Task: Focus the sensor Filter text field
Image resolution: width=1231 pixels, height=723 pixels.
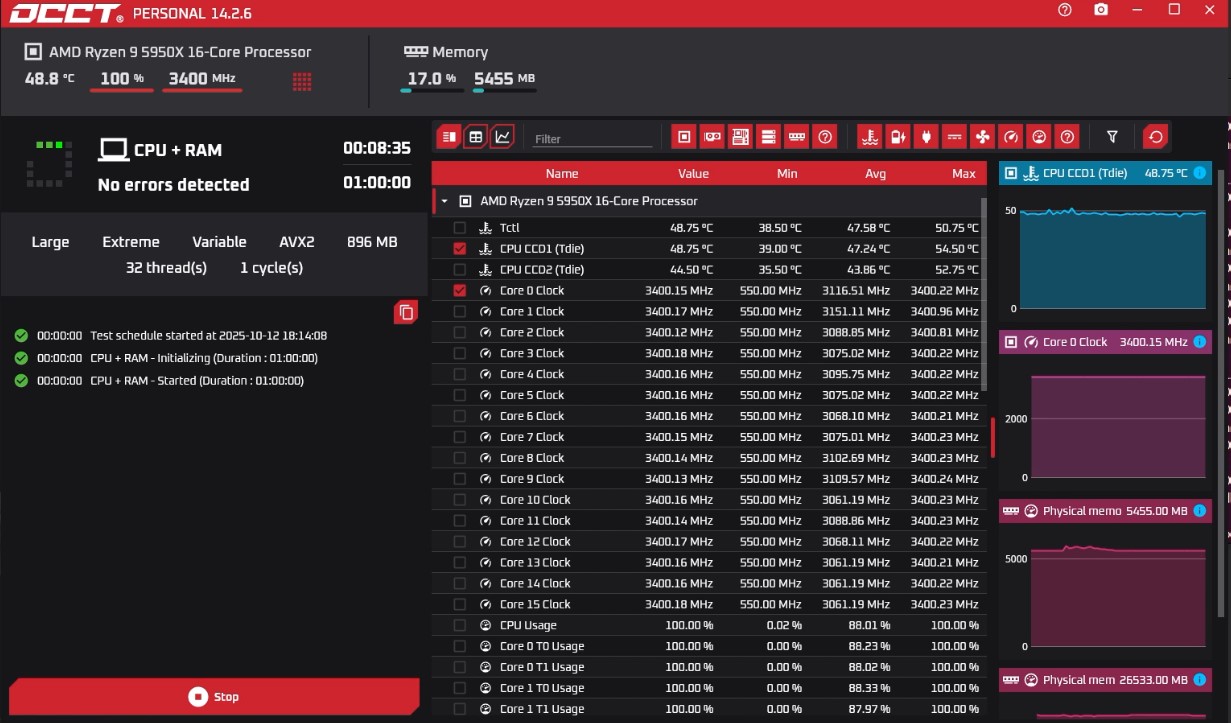Action: (592, 139)
